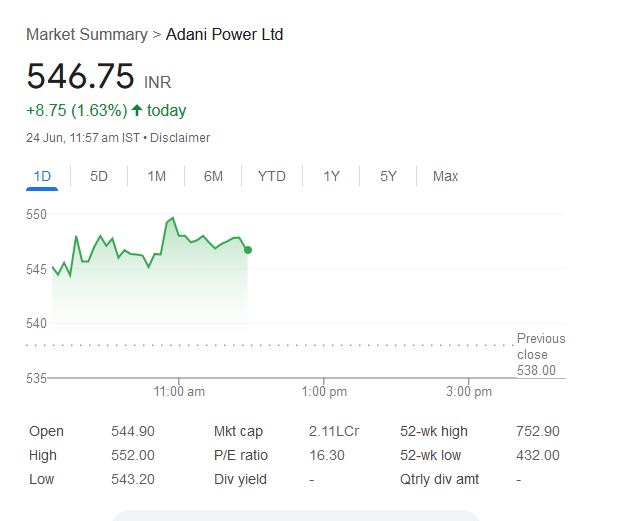Click the green current-price dot on chart
This screenshot has width=618, height=521.
click(x=248, y=250)
